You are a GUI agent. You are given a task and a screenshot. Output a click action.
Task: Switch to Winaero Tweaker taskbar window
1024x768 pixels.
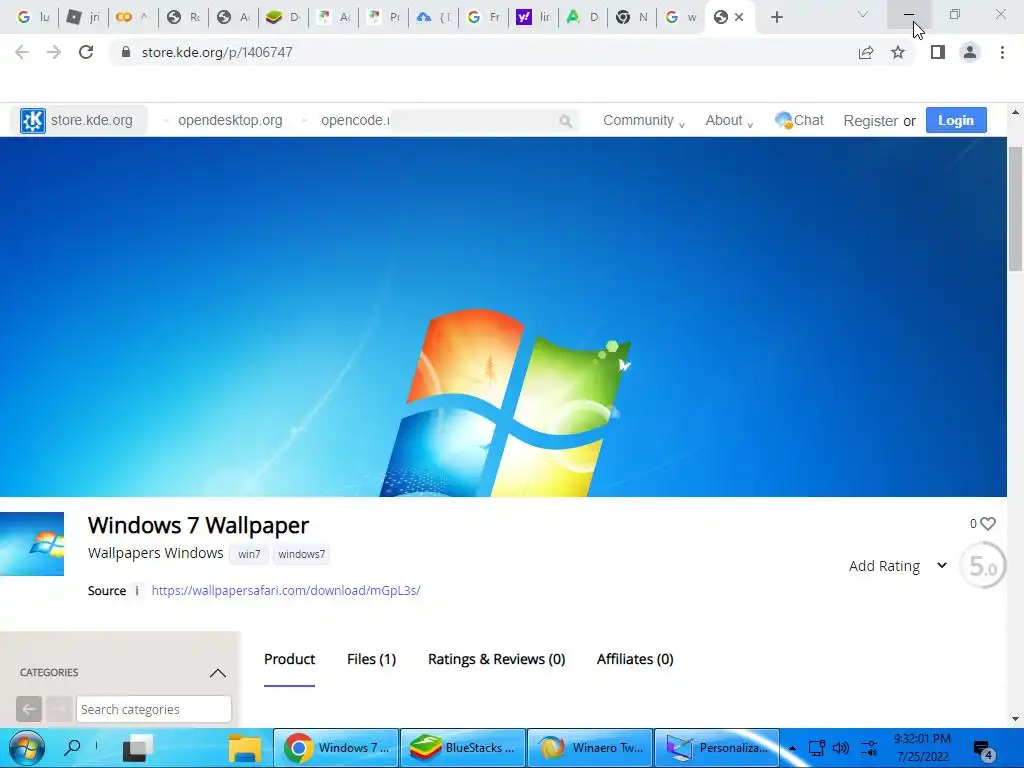point(590,748)
